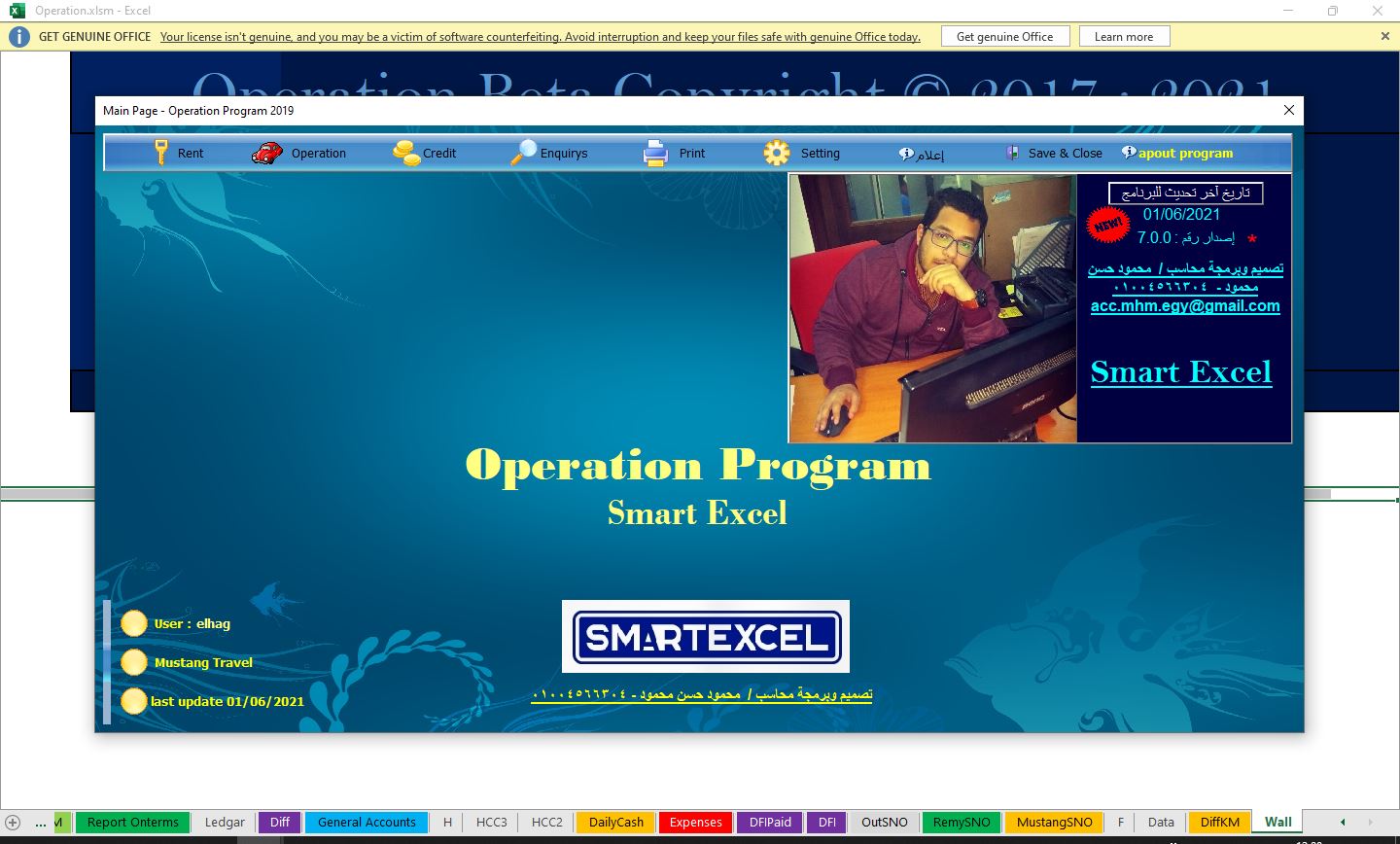Screen dimensions: 1400x844
Task: Switch to the General Accounts sheet tab
Action: 367,823
